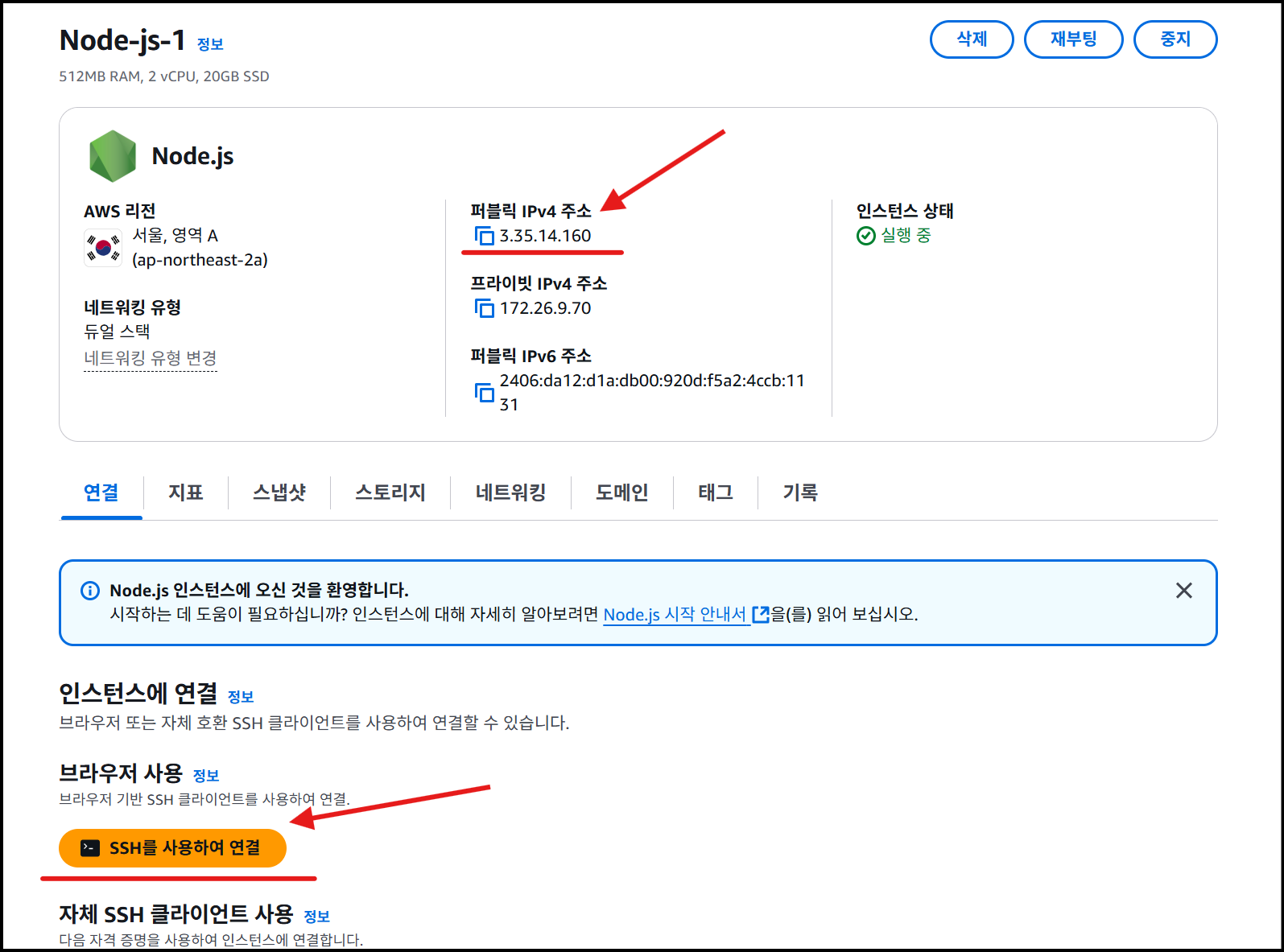1284x952 pixels.
Task: Copy the public IPv6 address
Action: click(x=485, y=393)
